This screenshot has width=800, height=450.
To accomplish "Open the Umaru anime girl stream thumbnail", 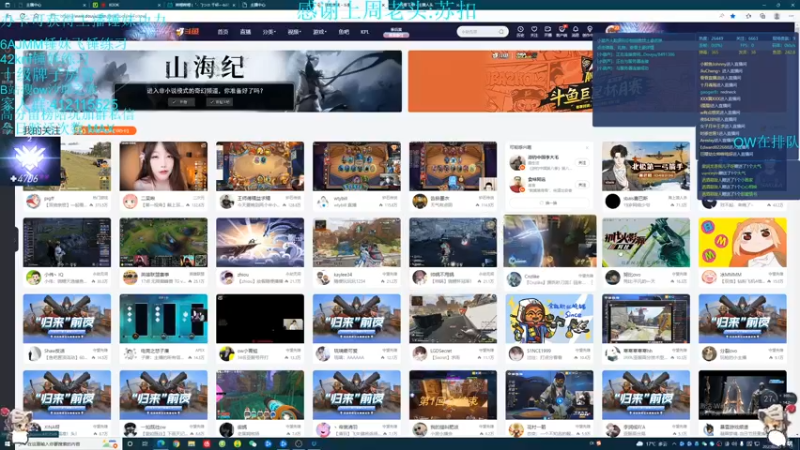I will click(x=742, y=242).
